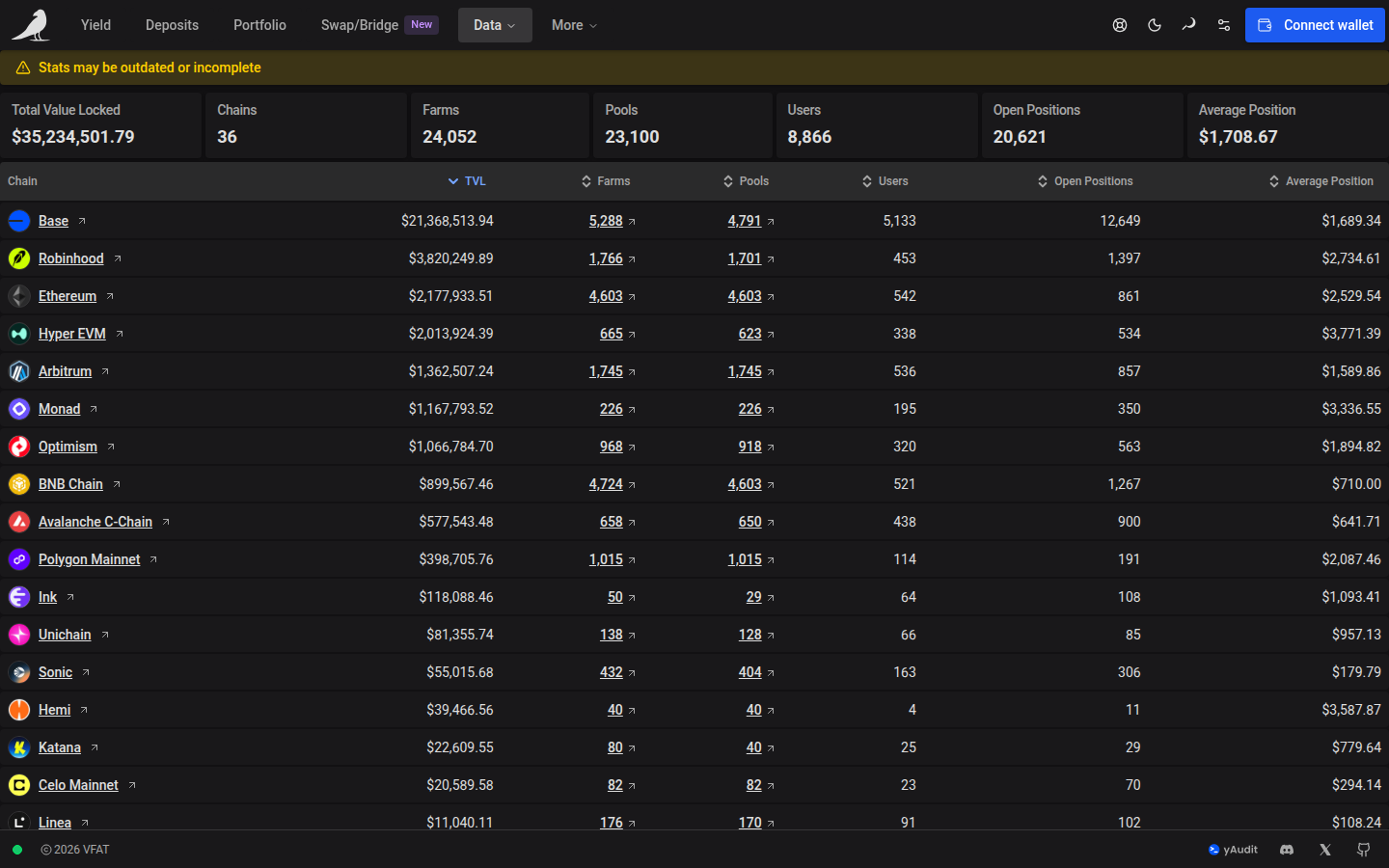
Task: Click the Optimism chain logo icon
Action: [19, 447]
